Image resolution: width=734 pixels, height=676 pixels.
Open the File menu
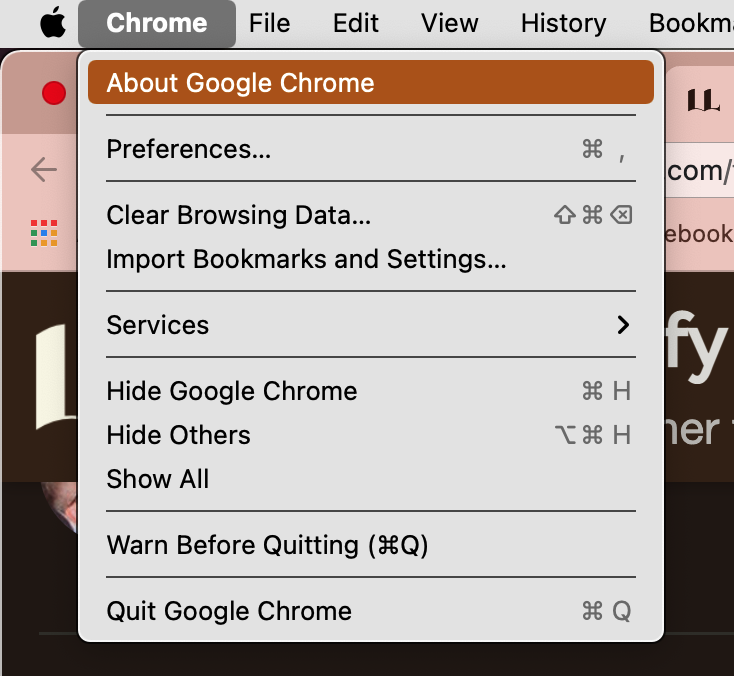pyautogui.click(x=270, y=23)
